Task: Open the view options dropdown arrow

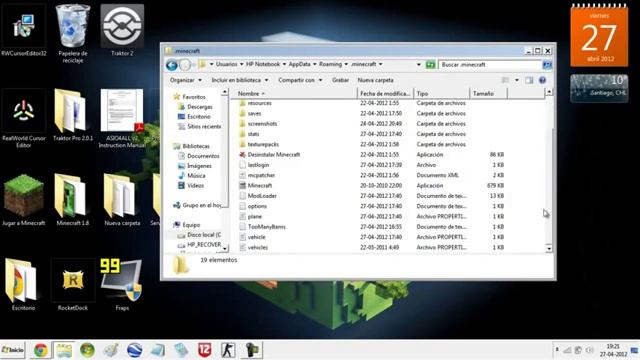Action: 517,80
